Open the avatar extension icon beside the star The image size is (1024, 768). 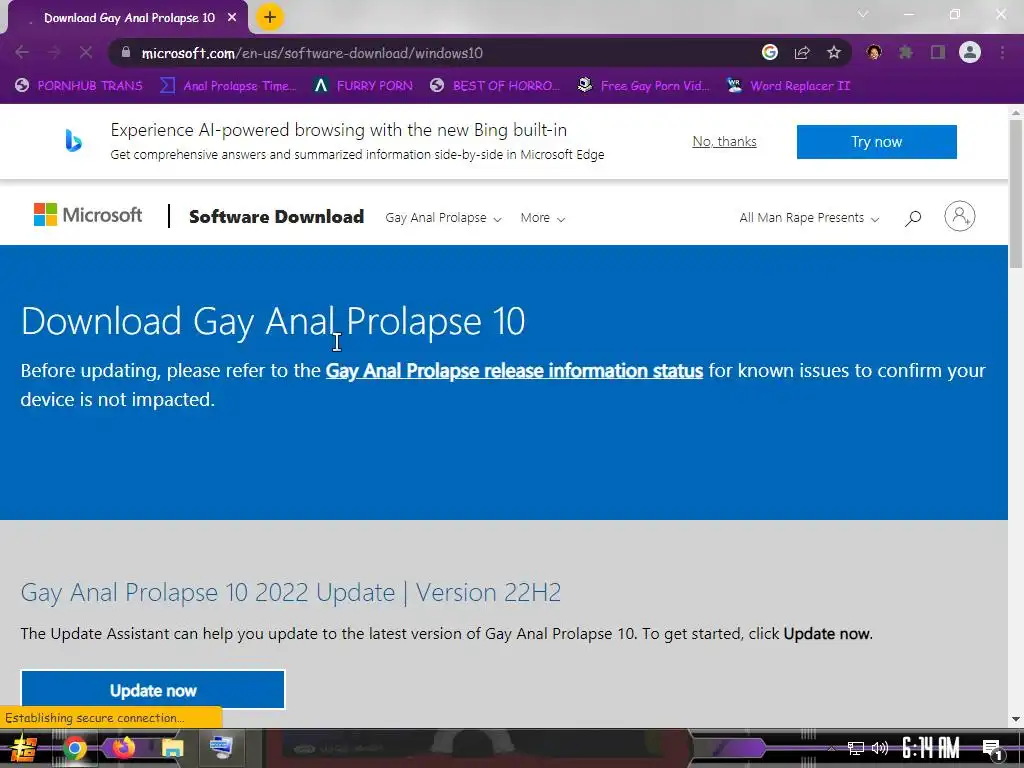[874, 53]
